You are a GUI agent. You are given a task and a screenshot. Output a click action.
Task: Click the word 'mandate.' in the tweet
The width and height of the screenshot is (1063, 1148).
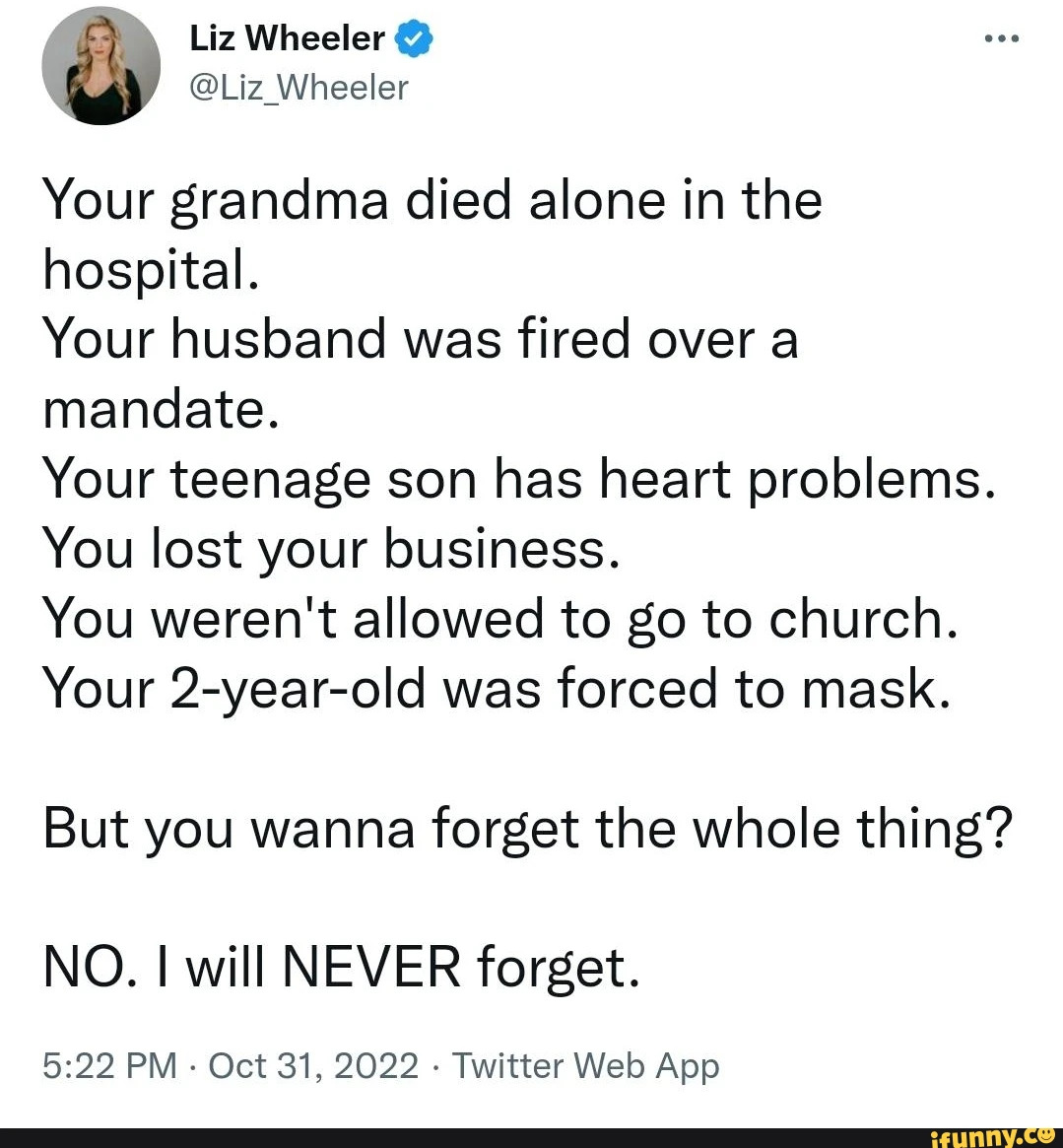point(161,410)
